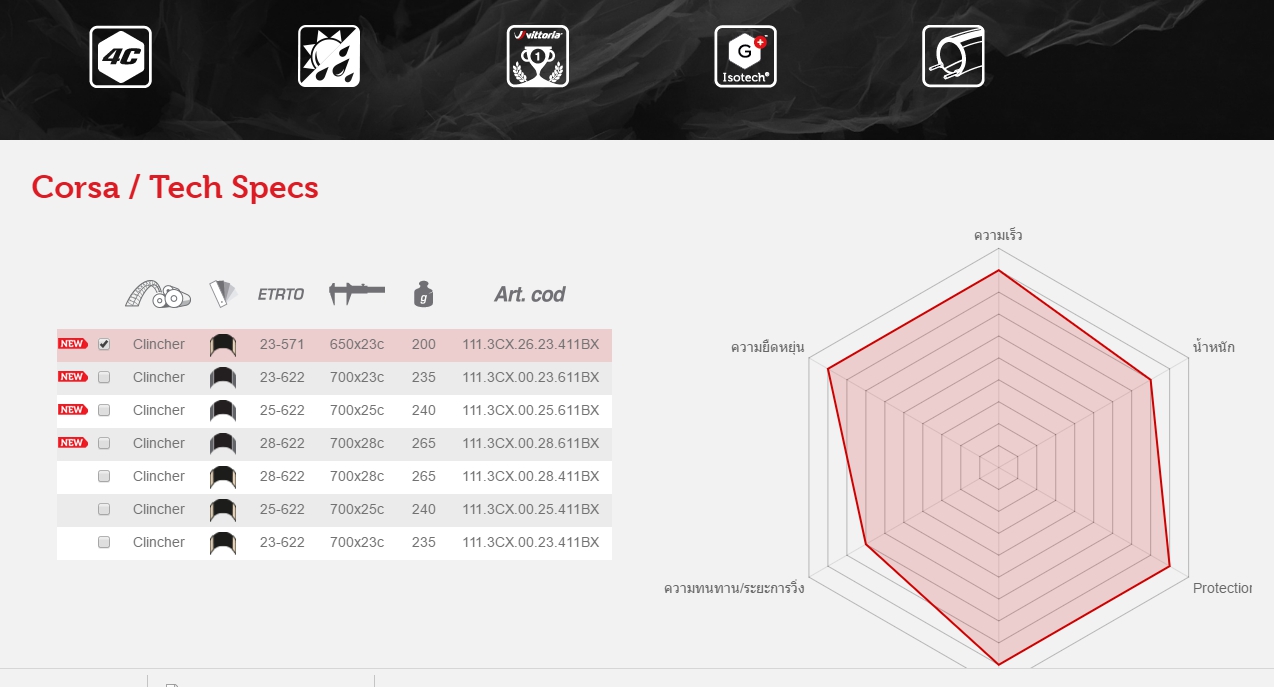1274x687 pixels.
Task: Click tire profile icon in the 111.3CX.00.28.411BX row
Action: pyautogui.click(x=223, y=477)
